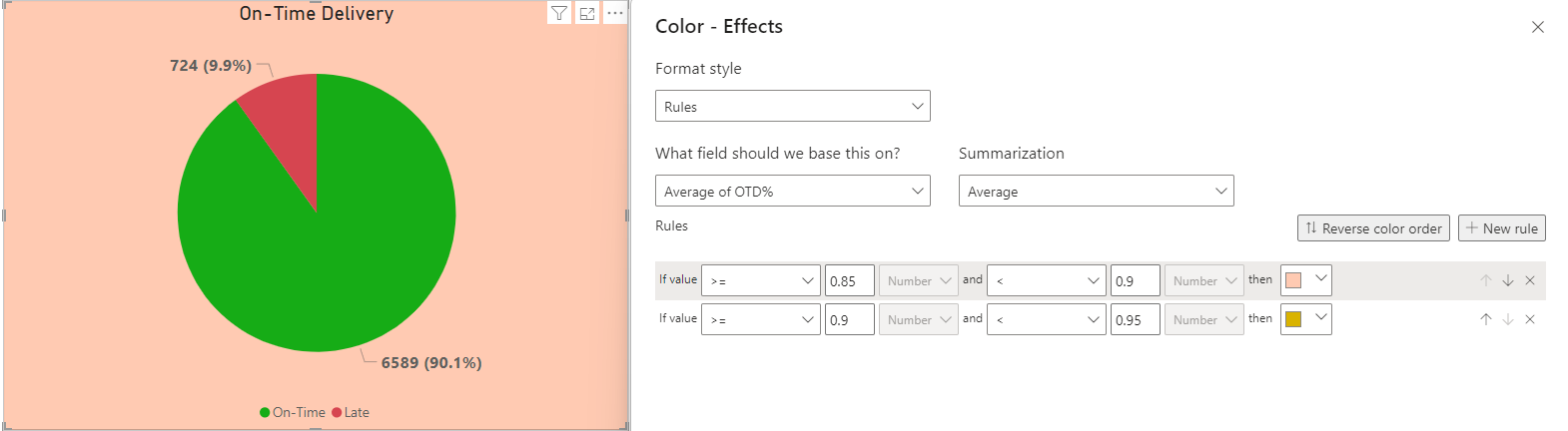
Task: Open the >= operator dropdown in first rule
Action: (x=761, y=280)
